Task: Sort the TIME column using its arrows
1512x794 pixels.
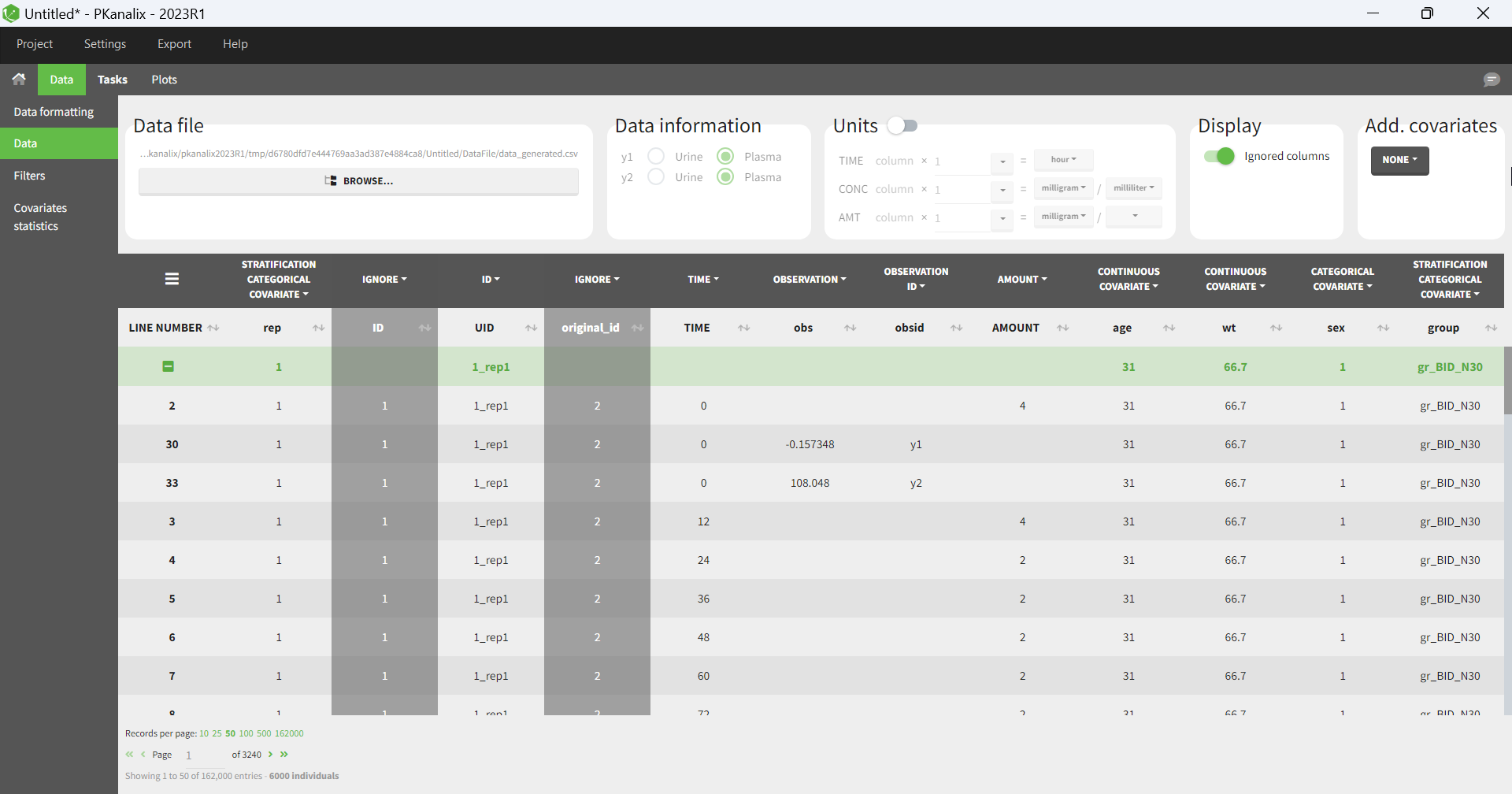Action: coord(743,328)
